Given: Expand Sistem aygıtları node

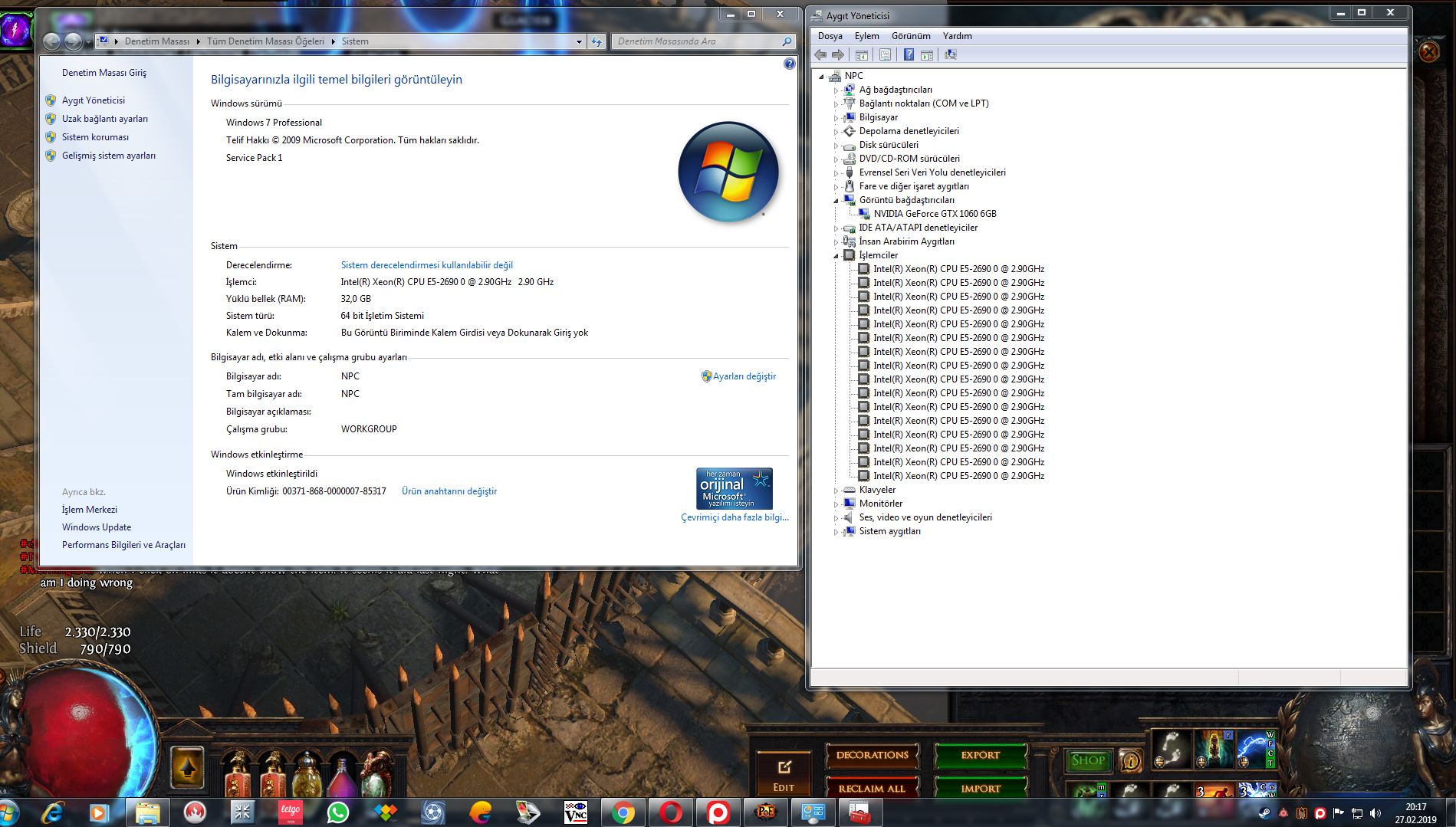Looking at the screenshot, I should pos(836,531).
